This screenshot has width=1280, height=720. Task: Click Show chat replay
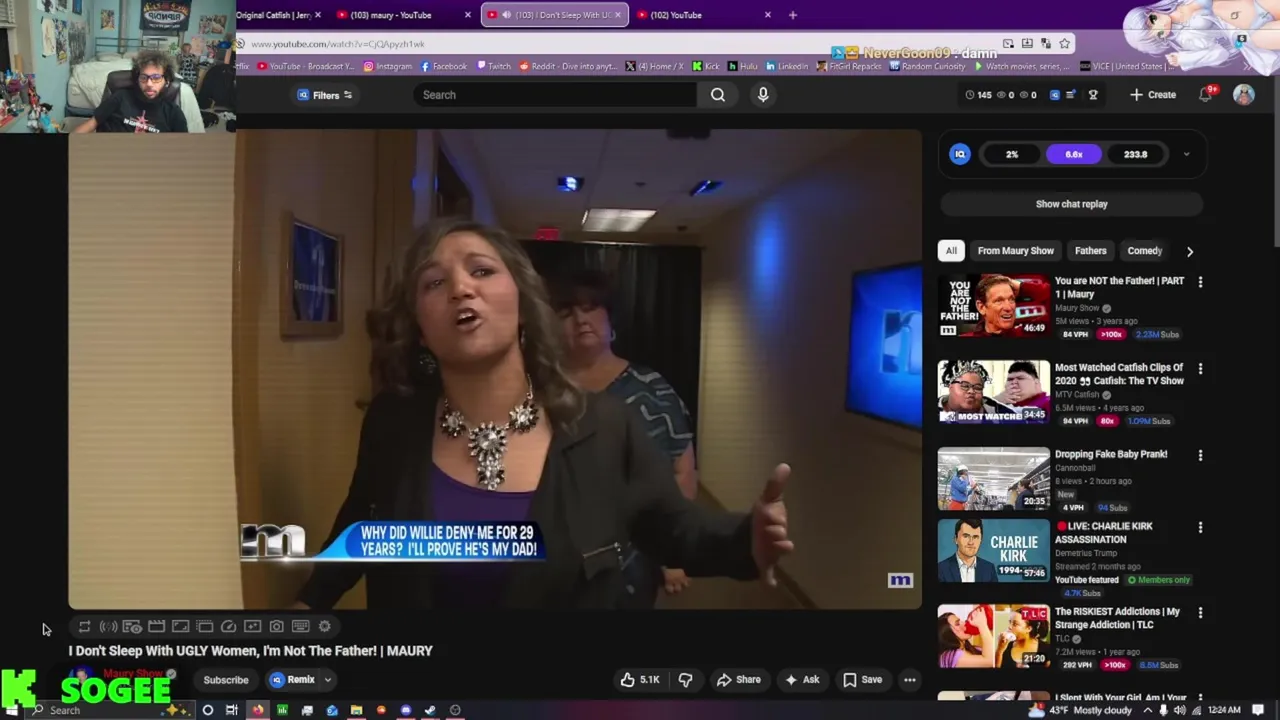tap(1071, 204)
